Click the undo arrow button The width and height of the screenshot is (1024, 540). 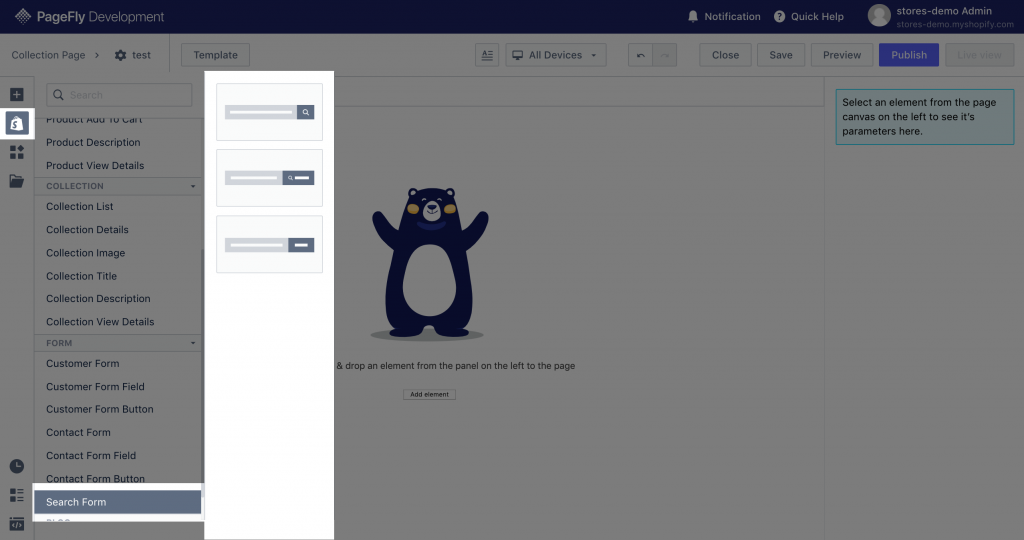(641, 56)
